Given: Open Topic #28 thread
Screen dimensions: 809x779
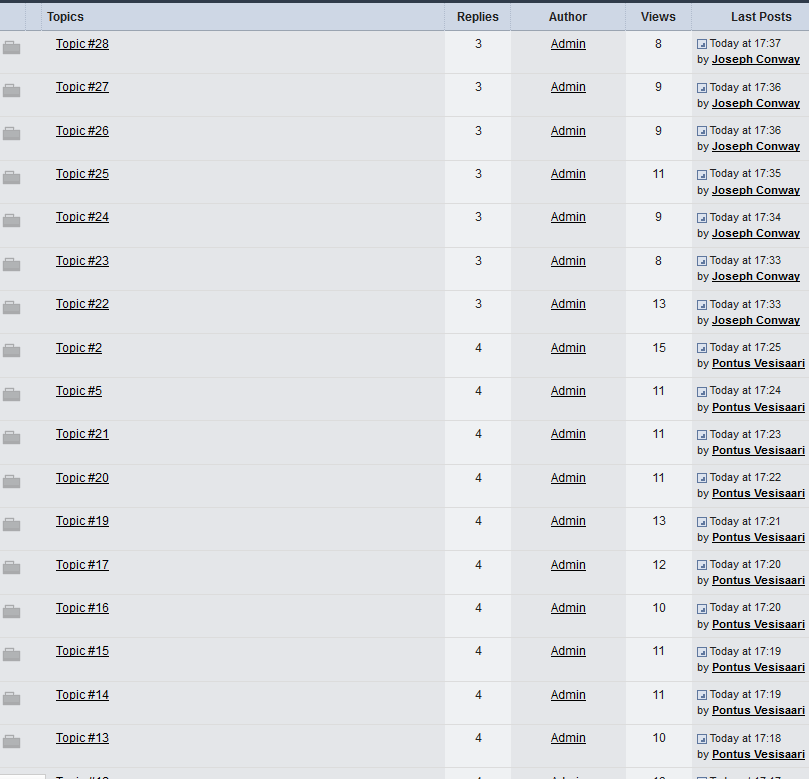Looking at the screenshot, I should pos(83,44).
